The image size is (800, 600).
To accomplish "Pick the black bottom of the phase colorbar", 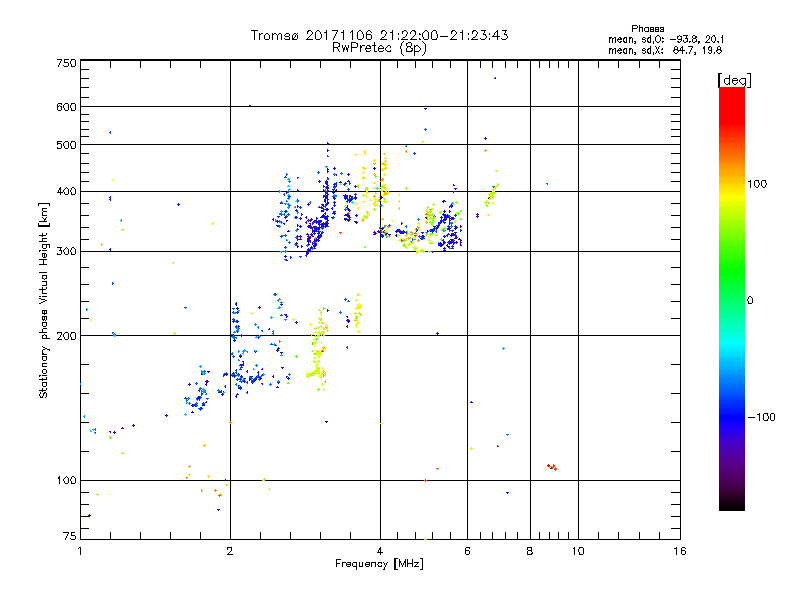I will coord(732,503).
